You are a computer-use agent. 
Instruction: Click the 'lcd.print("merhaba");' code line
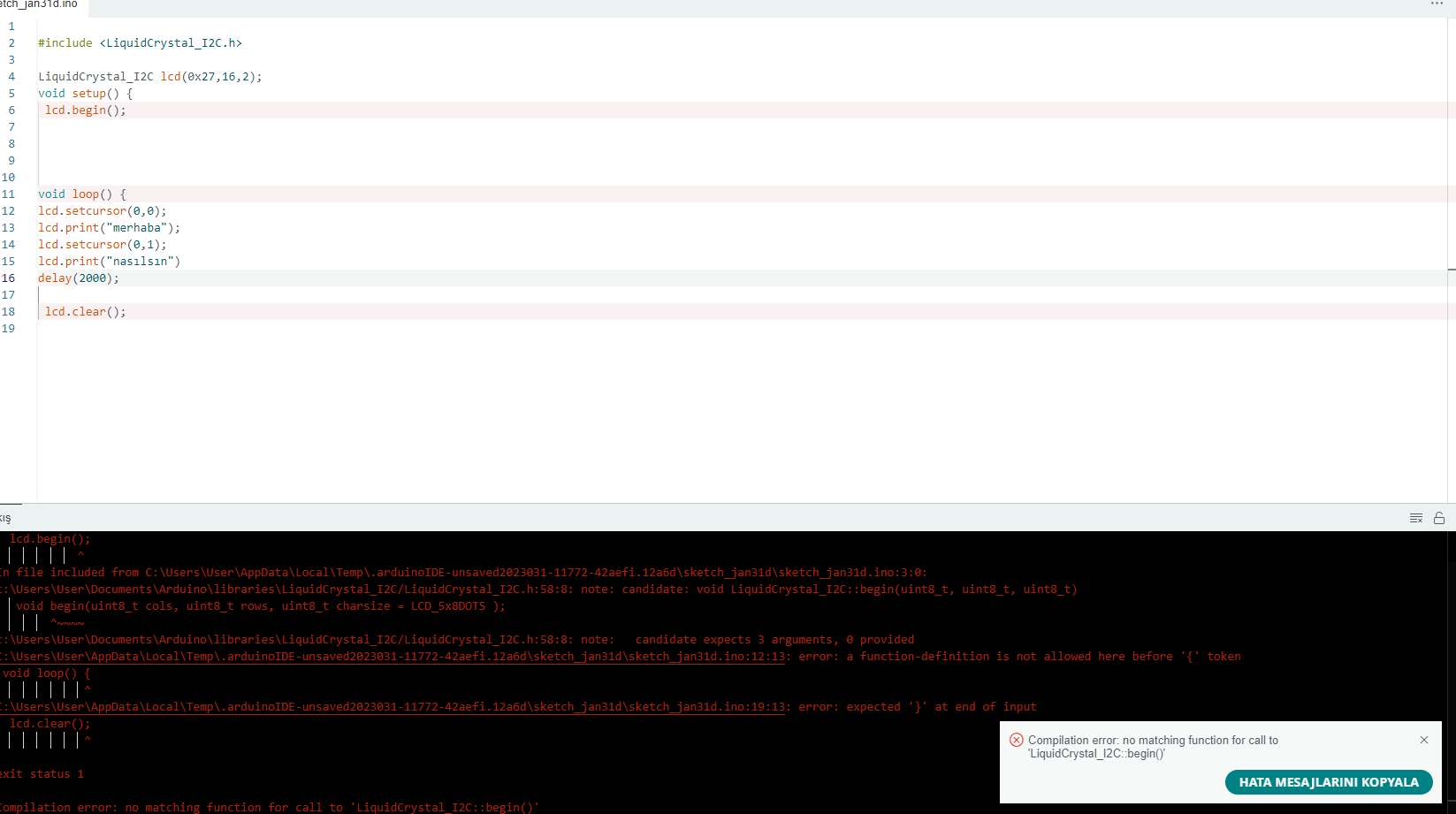point(109,228)
